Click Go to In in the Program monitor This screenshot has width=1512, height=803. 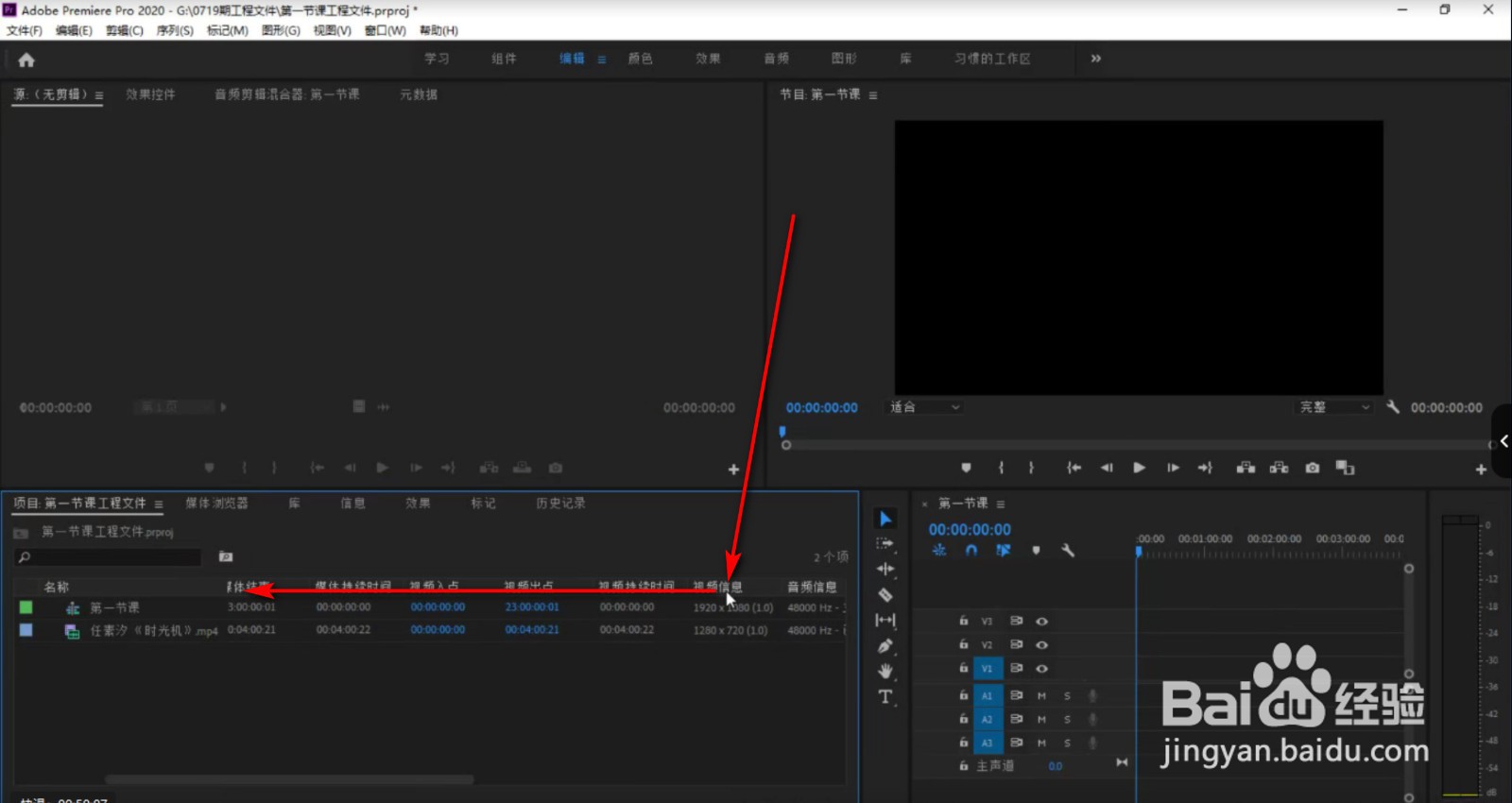coord(1074,468)
